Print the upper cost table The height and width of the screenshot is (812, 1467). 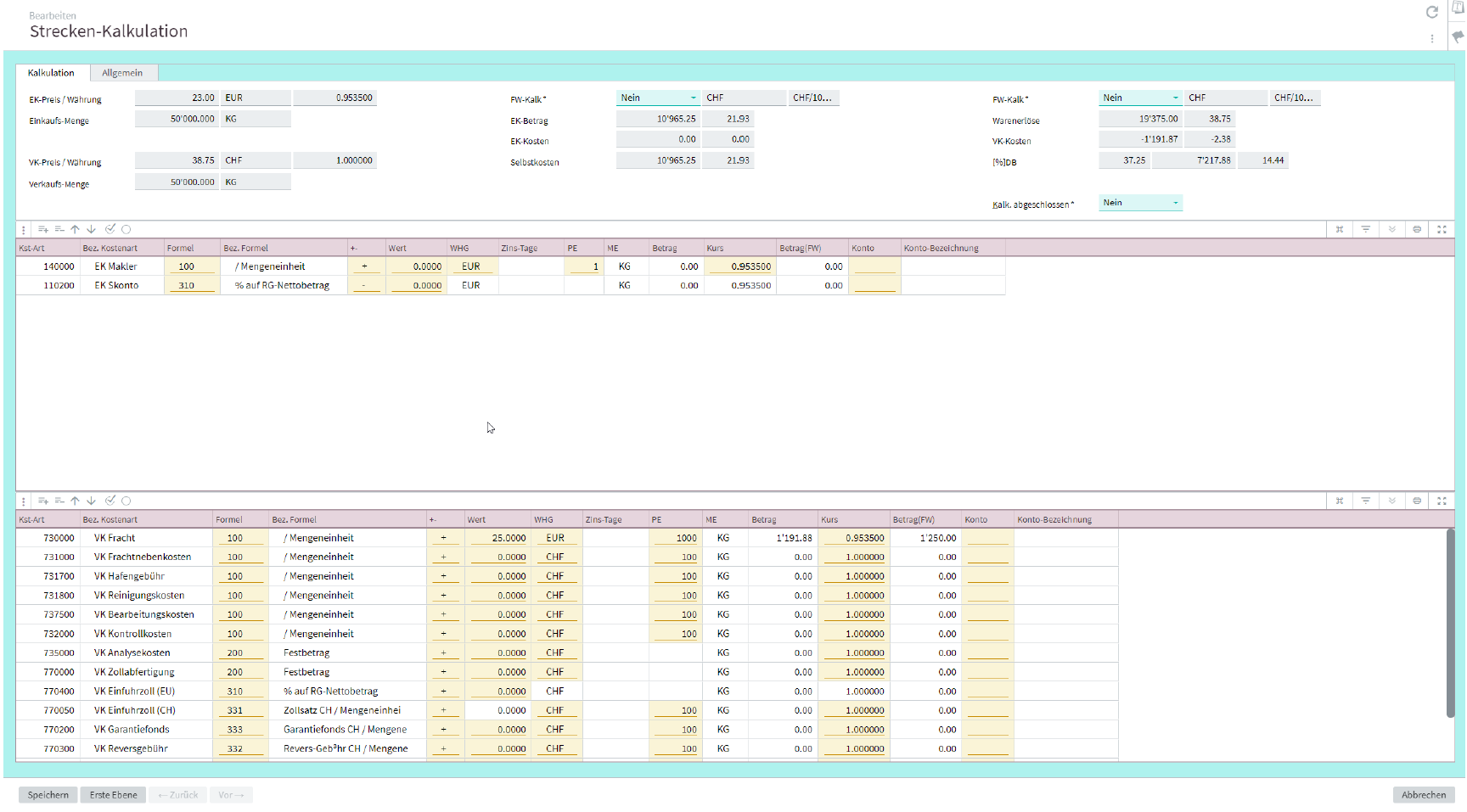[1416, 229]
